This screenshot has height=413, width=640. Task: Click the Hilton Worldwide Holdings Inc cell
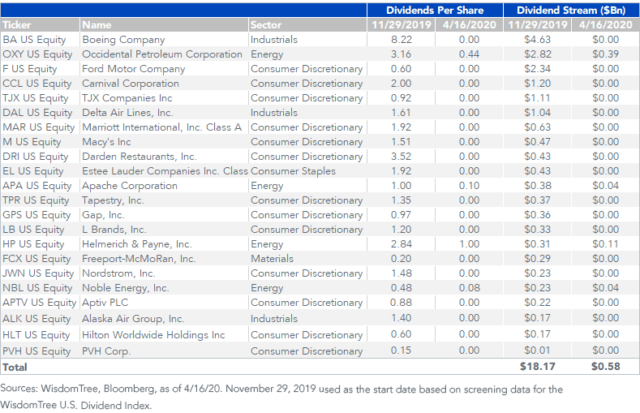tap(153, 336)
